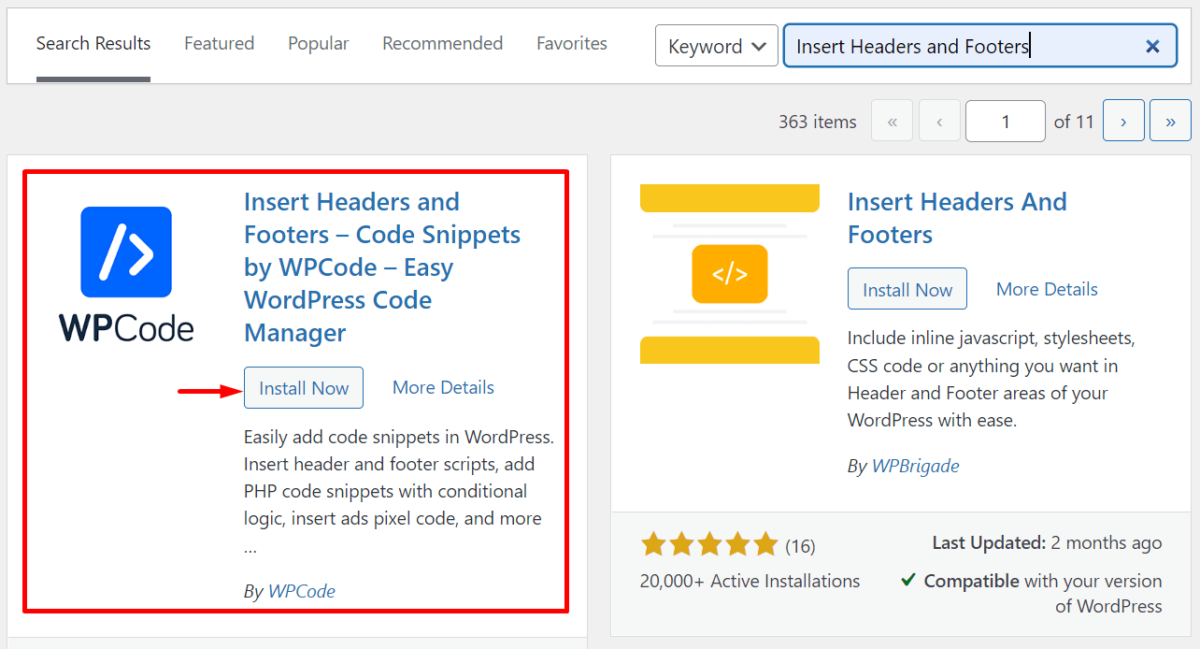Install the WPCode plugin
This screenshot has height=649, width=1200.
pyautogui.click(x=303, y=387)
